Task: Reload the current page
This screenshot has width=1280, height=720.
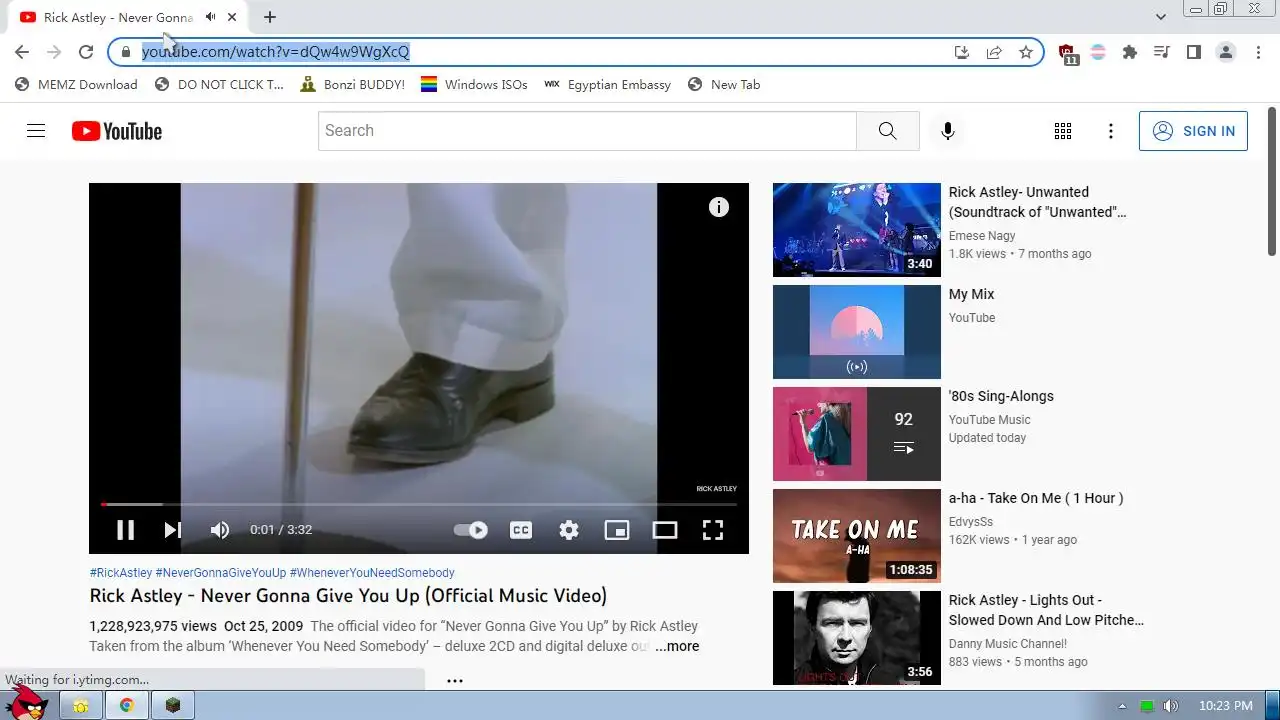Action: coord(86,52)
